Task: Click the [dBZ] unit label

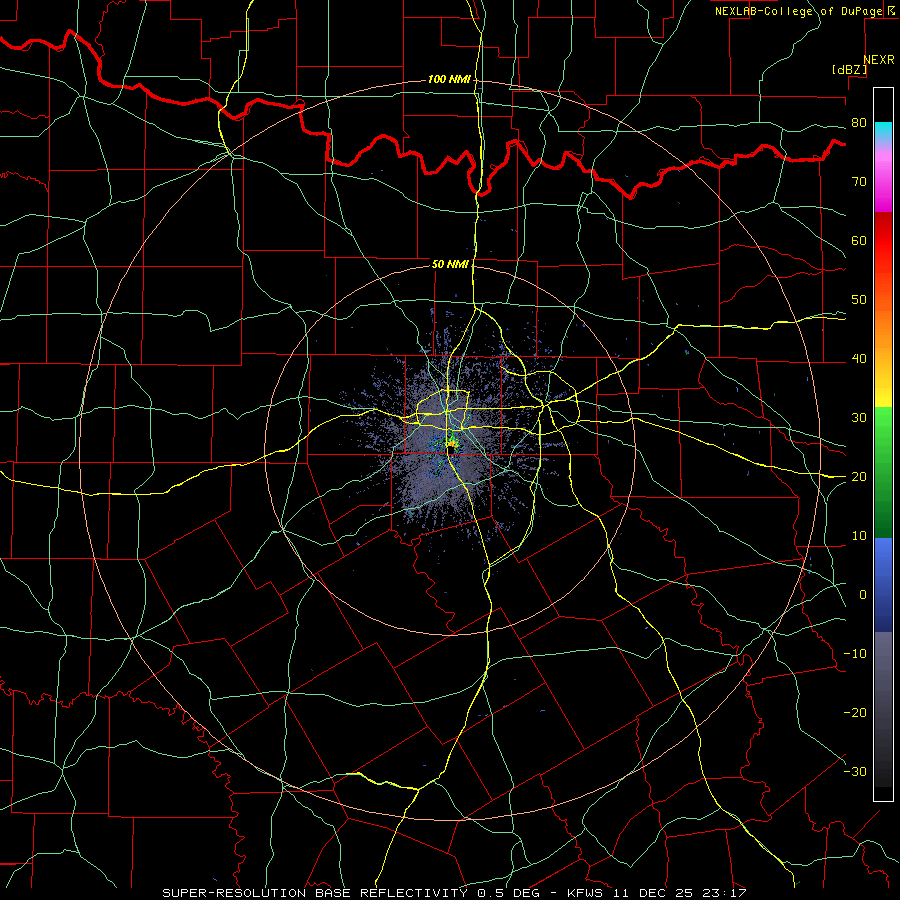Action: [849, 70]
